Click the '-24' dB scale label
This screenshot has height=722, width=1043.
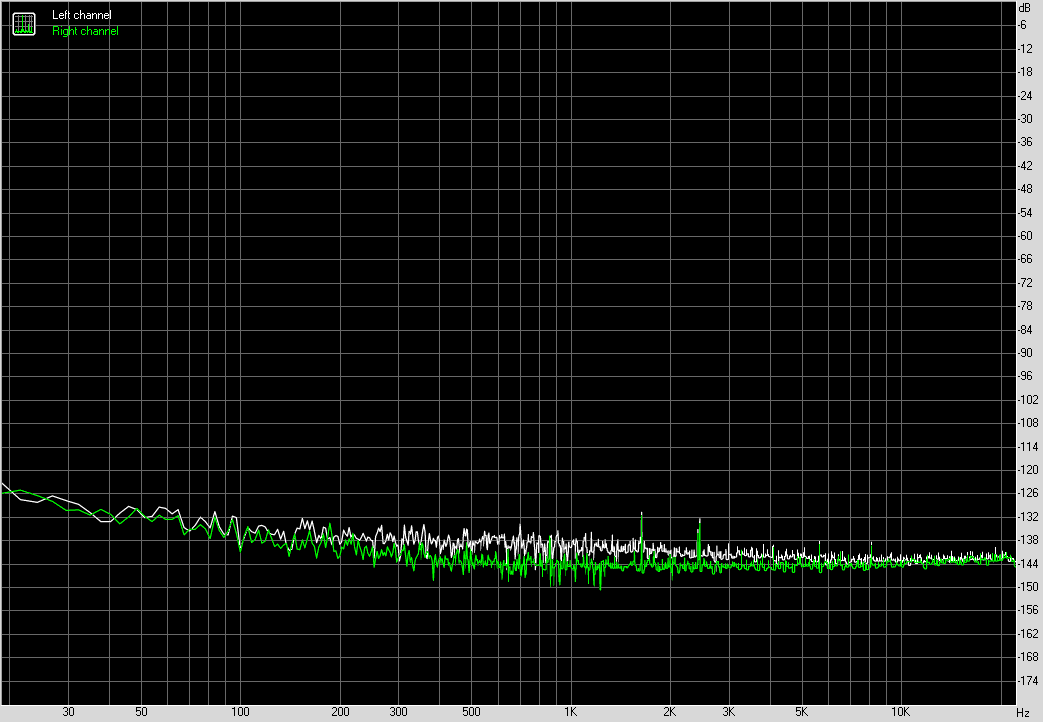pyautogui.click(x=1025, y=95)
